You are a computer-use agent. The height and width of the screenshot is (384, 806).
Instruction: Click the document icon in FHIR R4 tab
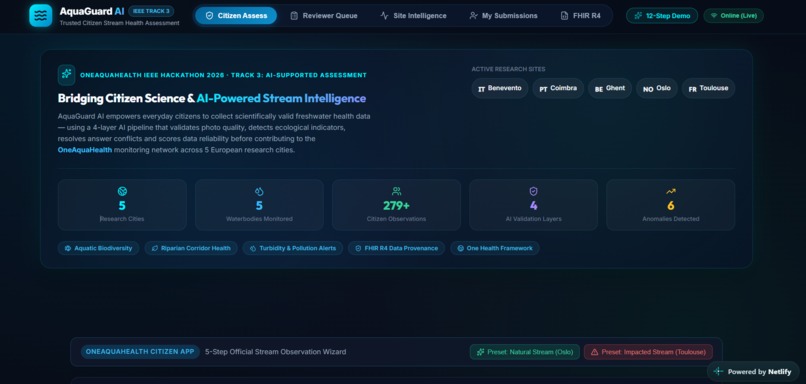coord(564,15)
